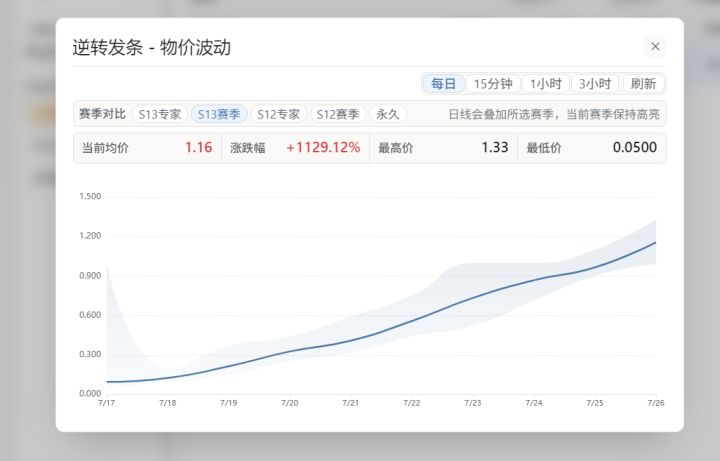Click the 7/20 date axis label
This screenshot has width=720, height=461.
[290, 403]
